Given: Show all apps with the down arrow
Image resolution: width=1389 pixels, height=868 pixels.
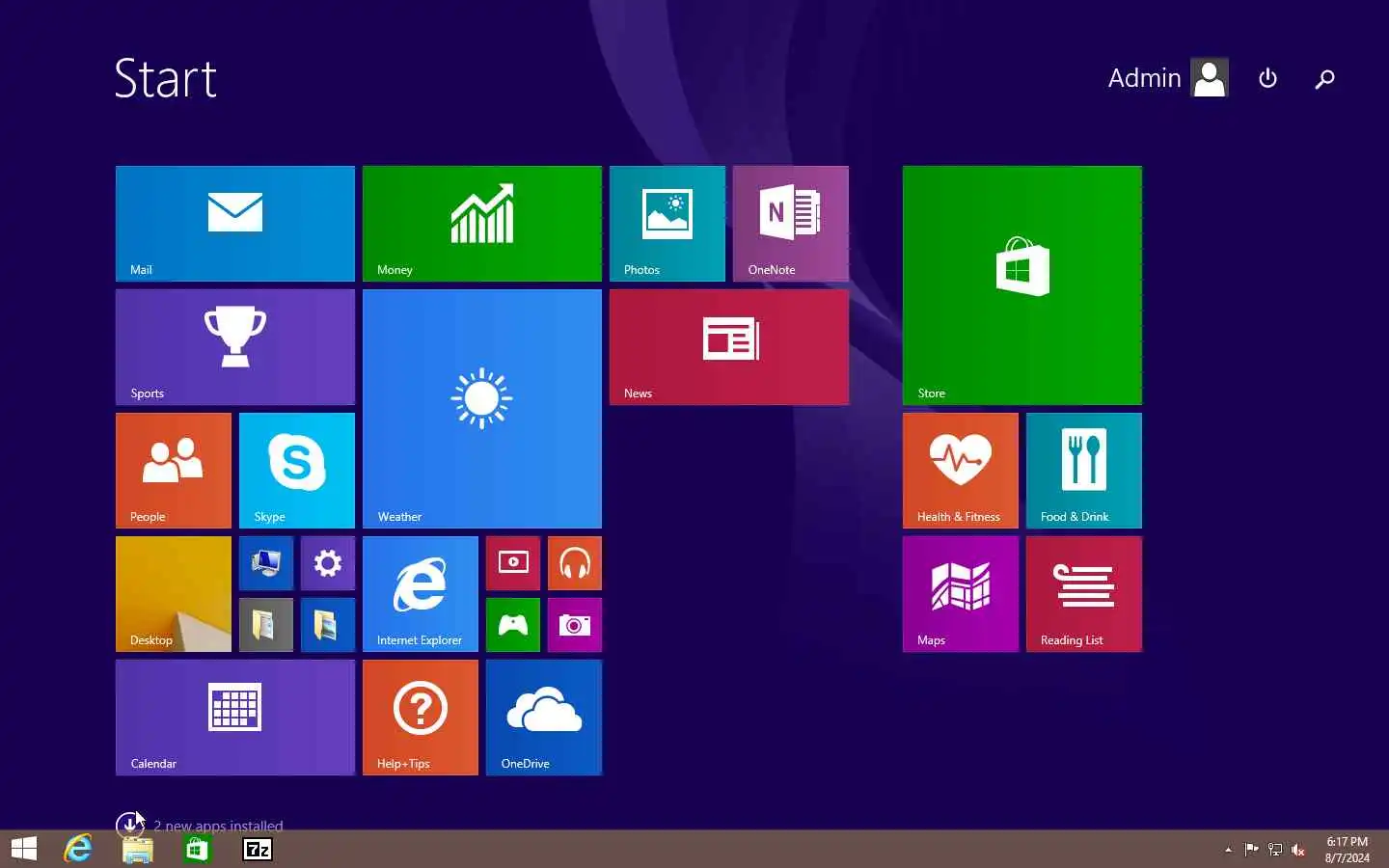Looking at the screenshot, I should coord(128,825).
